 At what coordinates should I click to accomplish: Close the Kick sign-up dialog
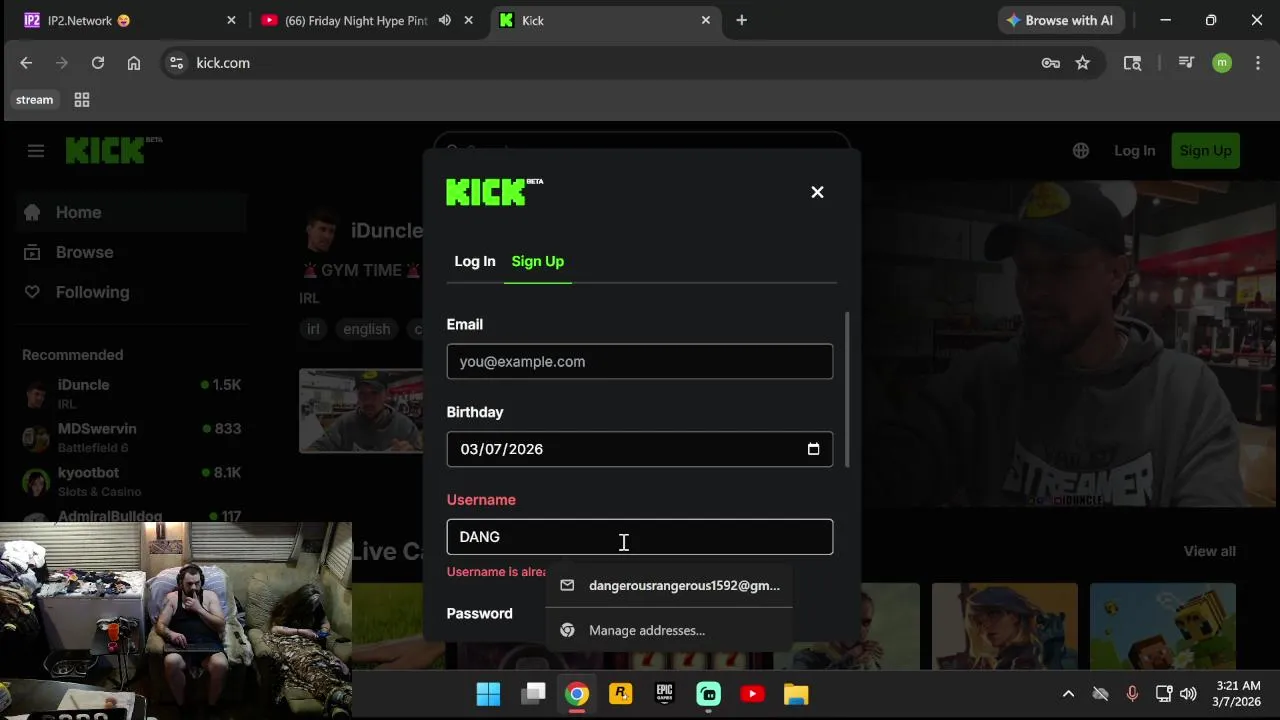[817, 192]
